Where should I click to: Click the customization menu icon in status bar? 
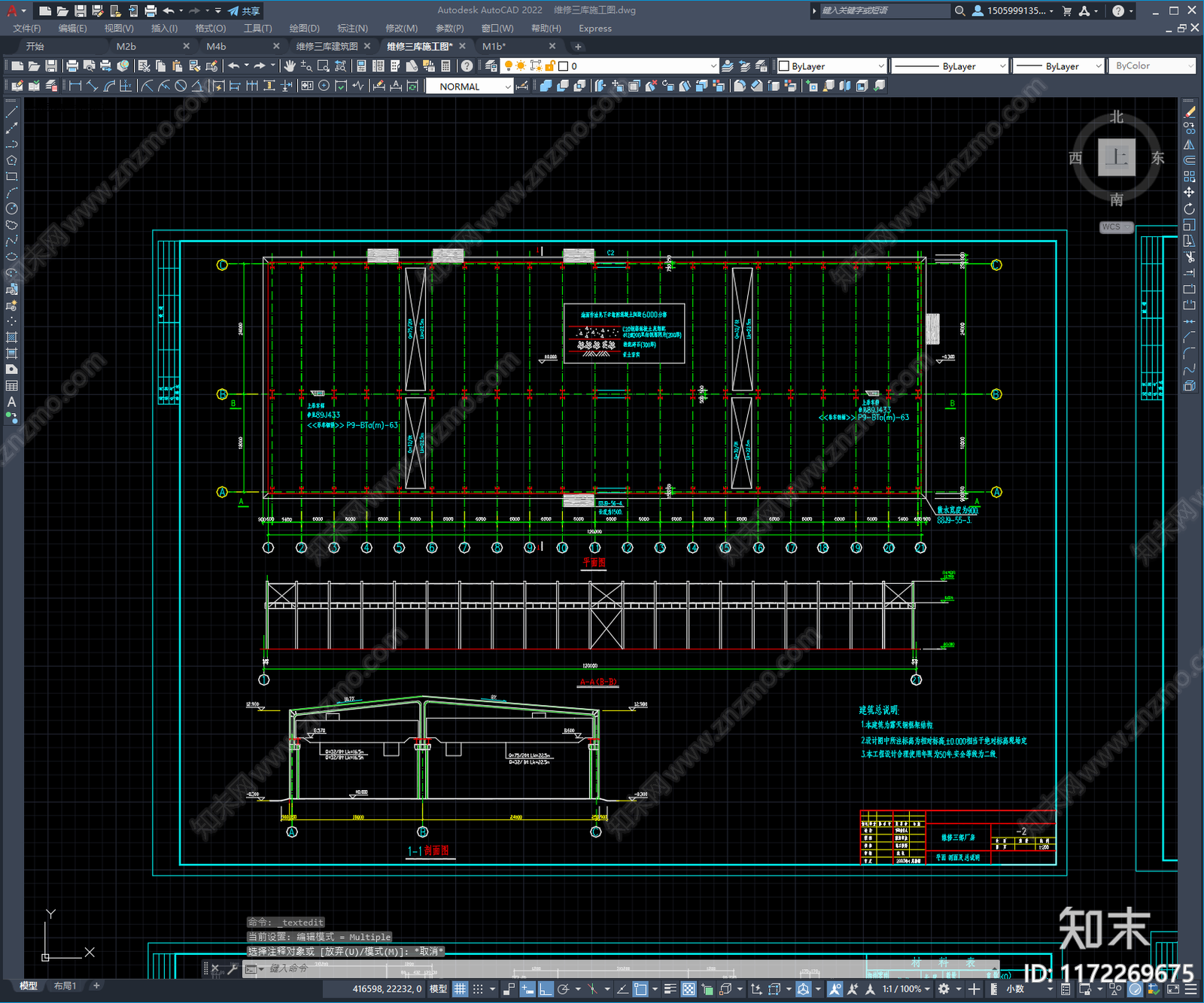1191,989
